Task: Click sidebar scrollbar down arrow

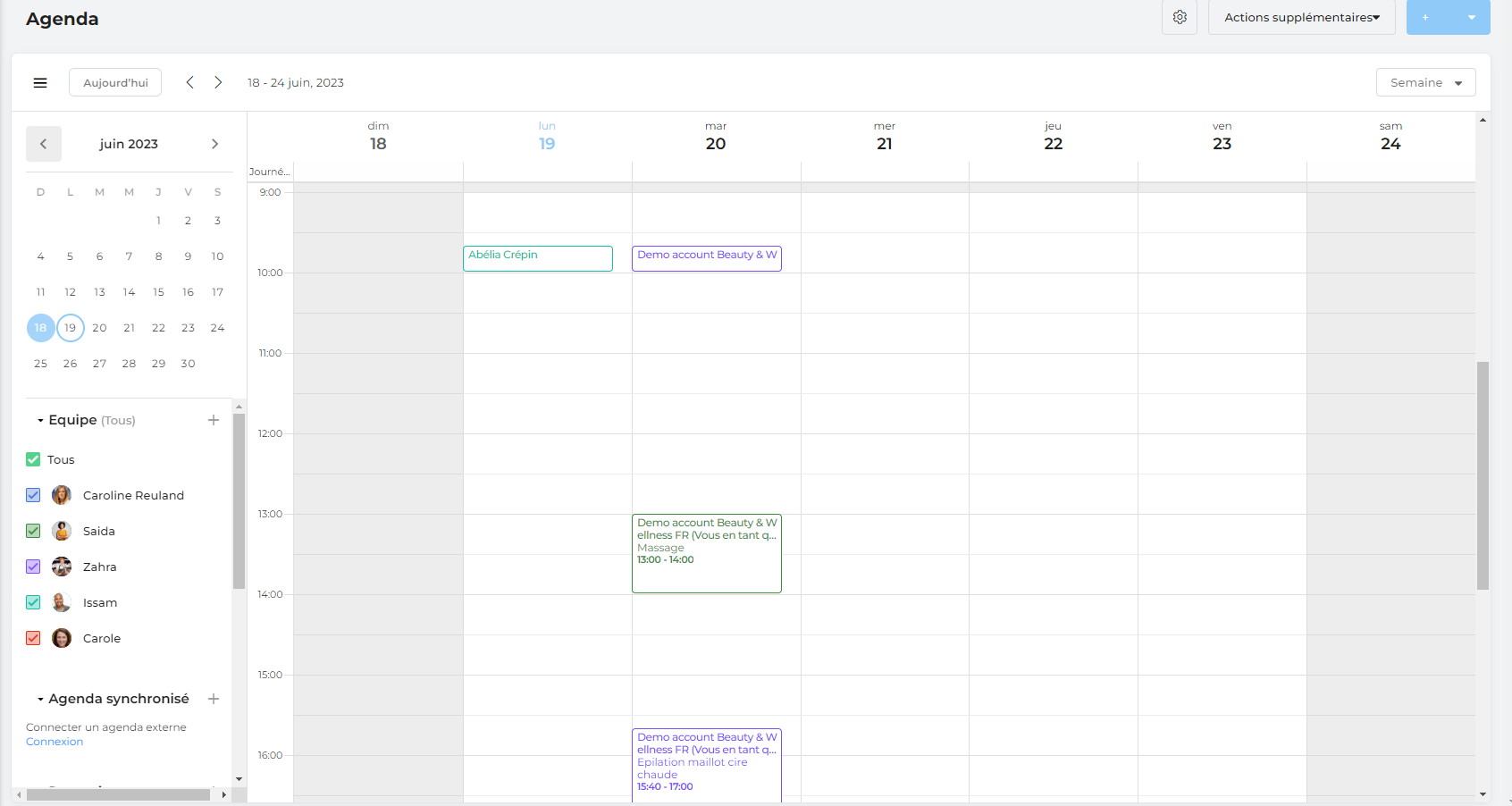Action: pos(239,779)
